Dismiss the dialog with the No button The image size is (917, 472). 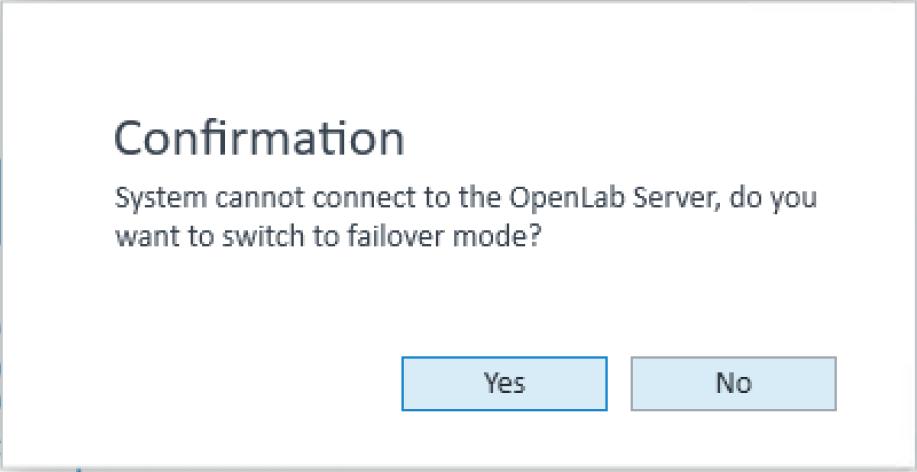tap(733, 383)
